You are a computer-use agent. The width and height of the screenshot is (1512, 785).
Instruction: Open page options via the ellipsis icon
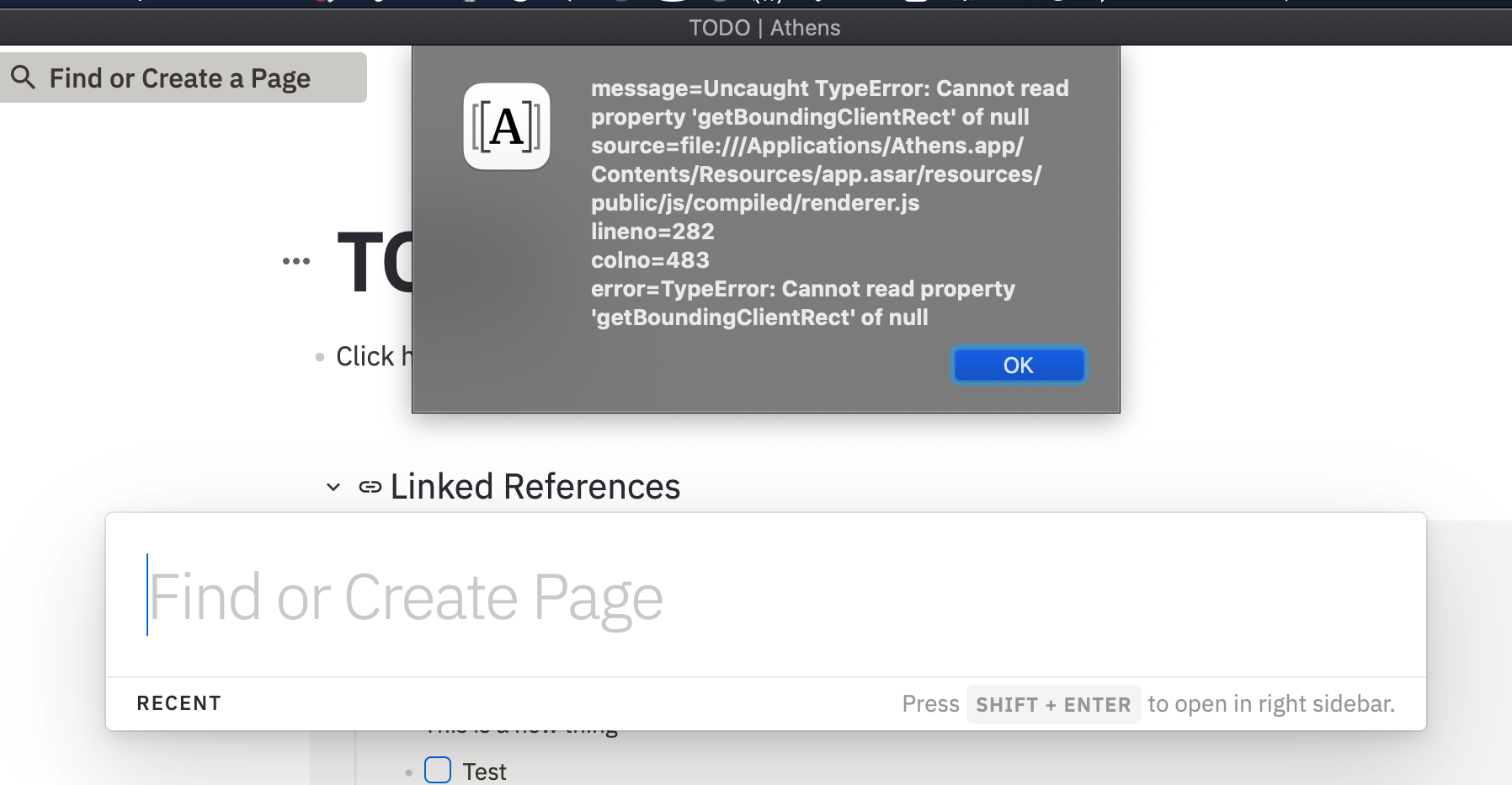(295, 261)
